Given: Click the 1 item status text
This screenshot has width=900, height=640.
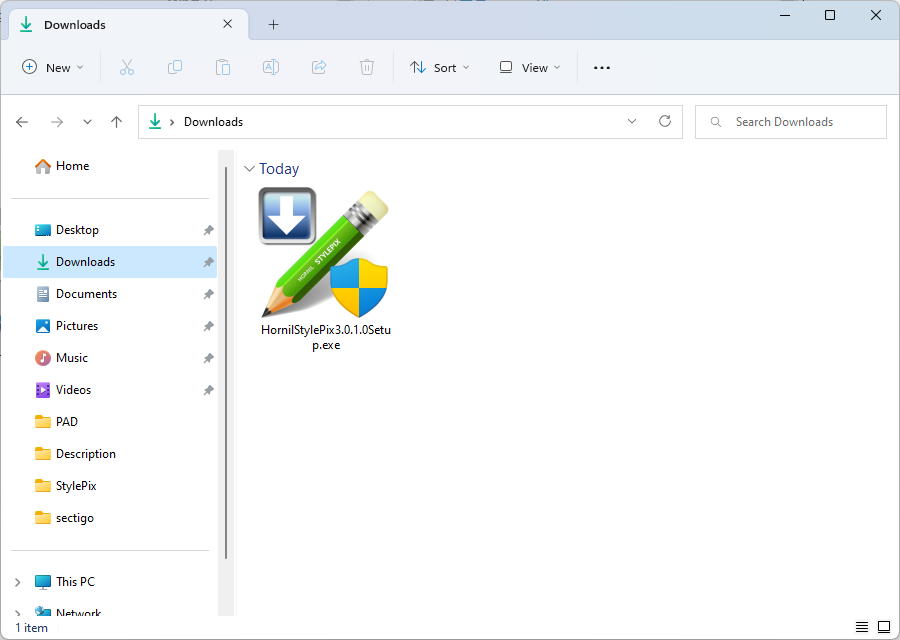Looking at the screenshot, I should click(x=32, y=628).
